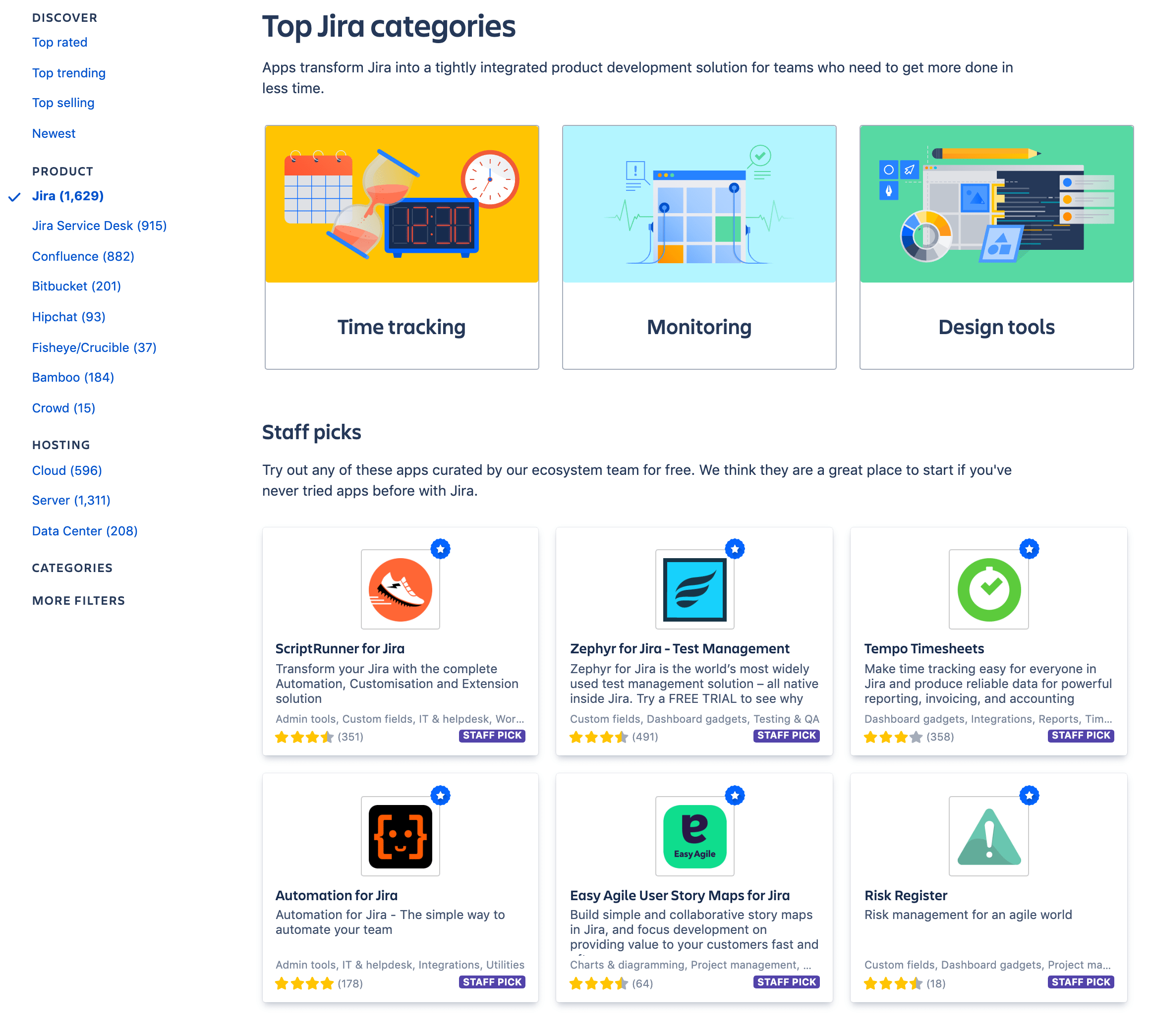Expand the MORE FILTERS section
Image resolution: width=1149 pixels, height=1036 pixels.
(78, 601)
